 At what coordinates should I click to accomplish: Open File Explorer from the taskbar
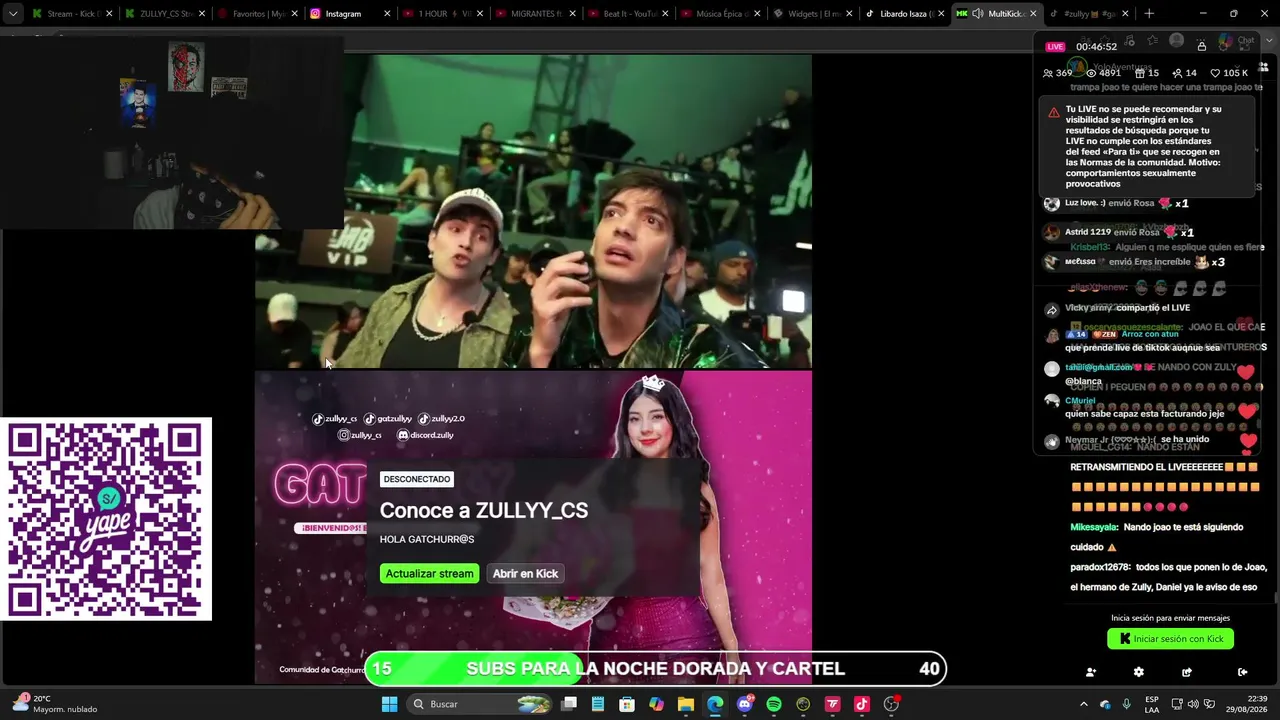click(x=686, y=704)
